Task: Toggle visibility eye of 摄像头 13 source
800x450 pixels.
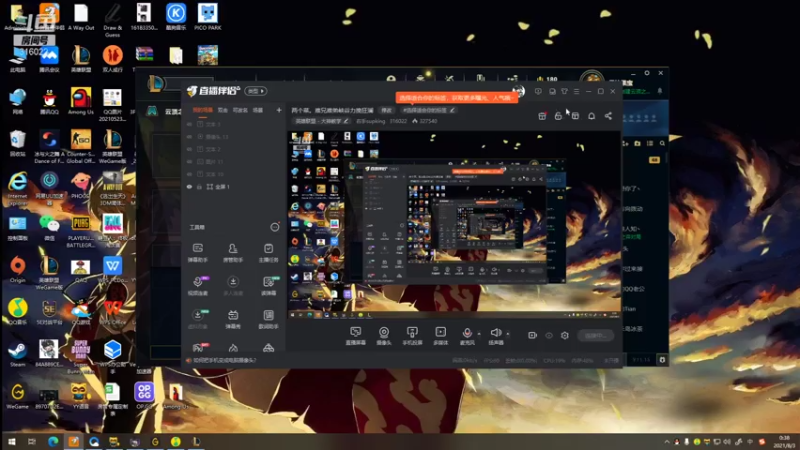Action: (189, 137)
